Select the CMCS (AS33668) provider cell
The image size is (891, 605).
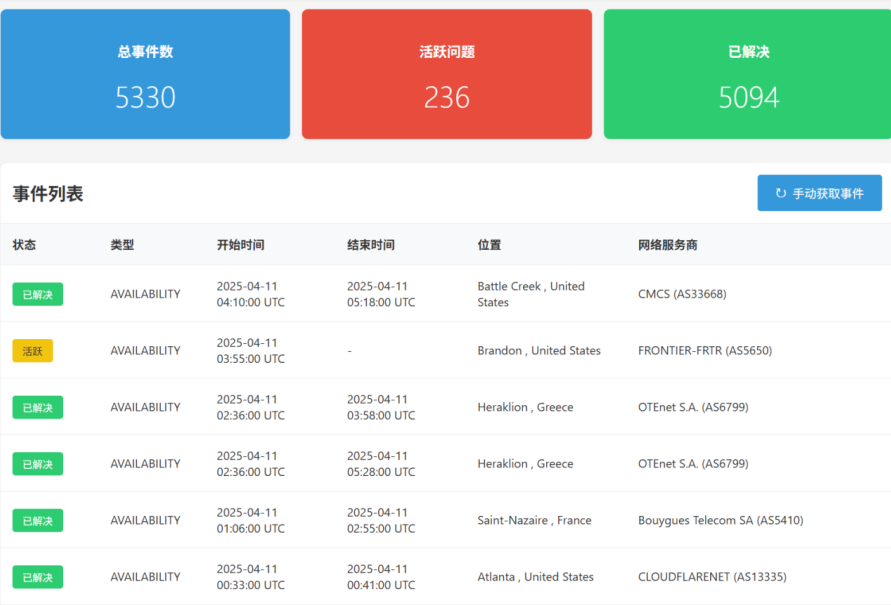(682, 294)
